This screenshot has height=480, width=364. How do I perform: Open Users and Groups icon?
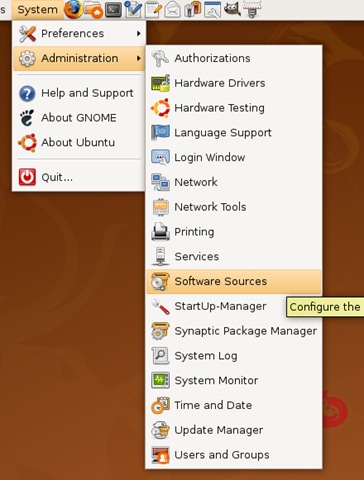coord(160,455)
